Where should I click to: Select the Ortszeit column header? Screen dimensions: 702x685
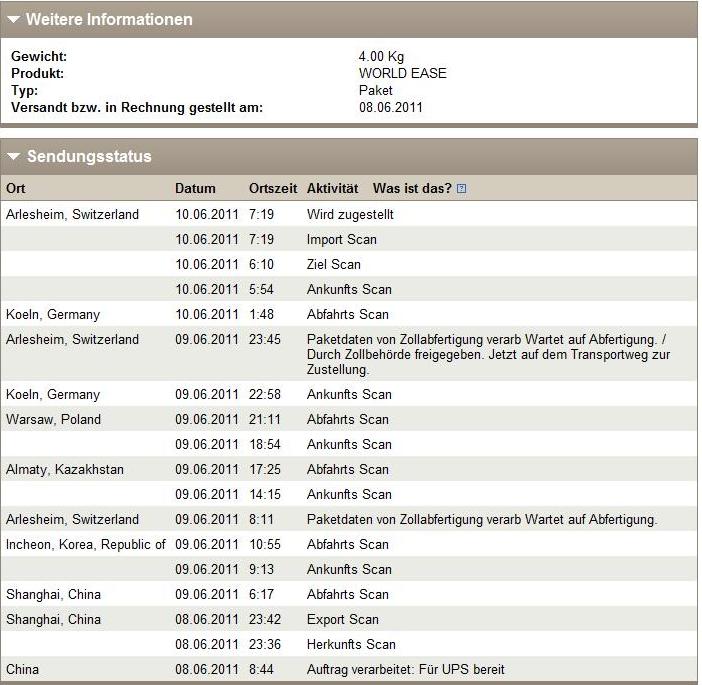[272, 189]
